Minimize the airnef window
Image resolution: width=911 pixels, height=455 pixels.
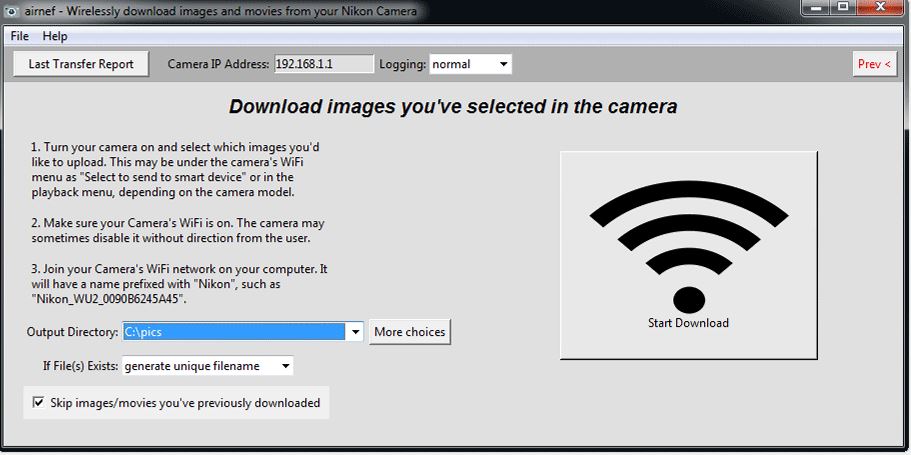click(x=818, y=6)
